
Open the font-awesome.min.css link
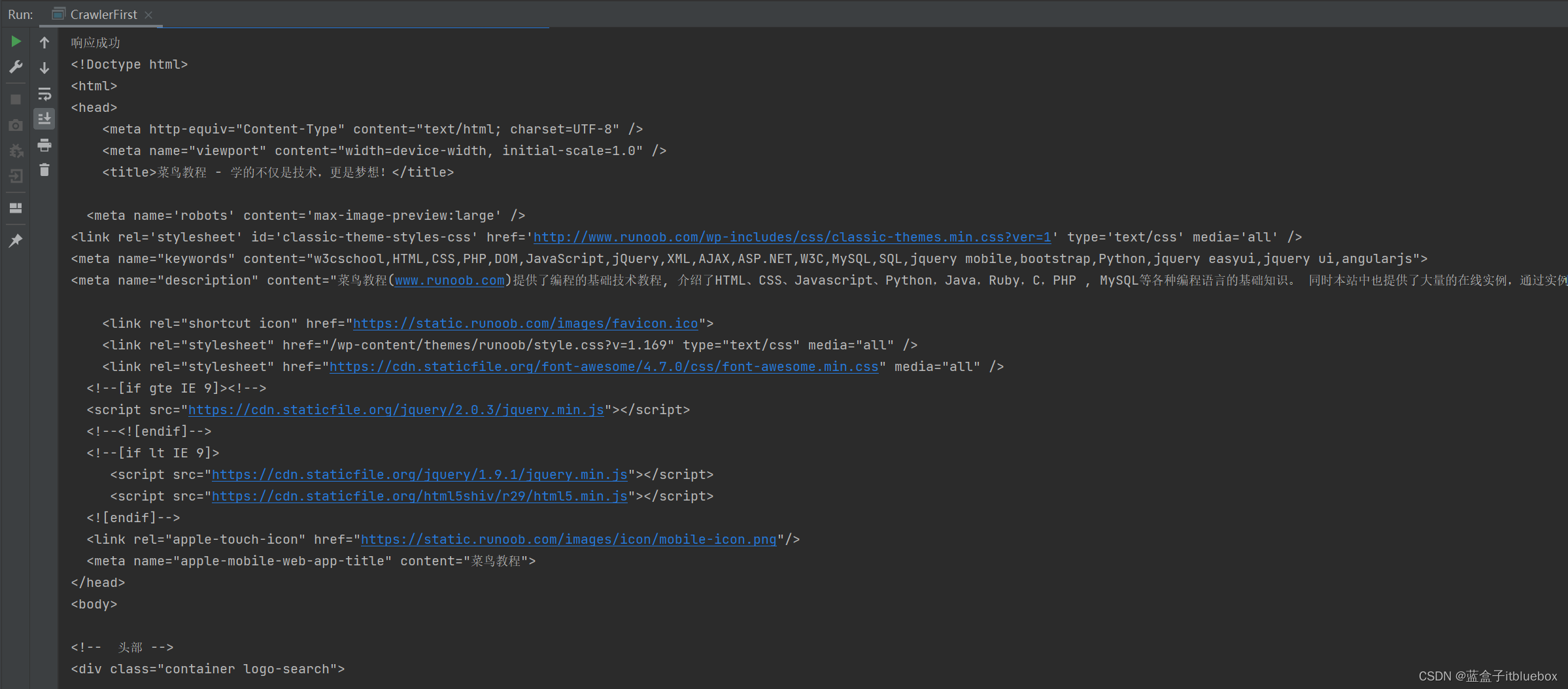[x=604, y=366]
